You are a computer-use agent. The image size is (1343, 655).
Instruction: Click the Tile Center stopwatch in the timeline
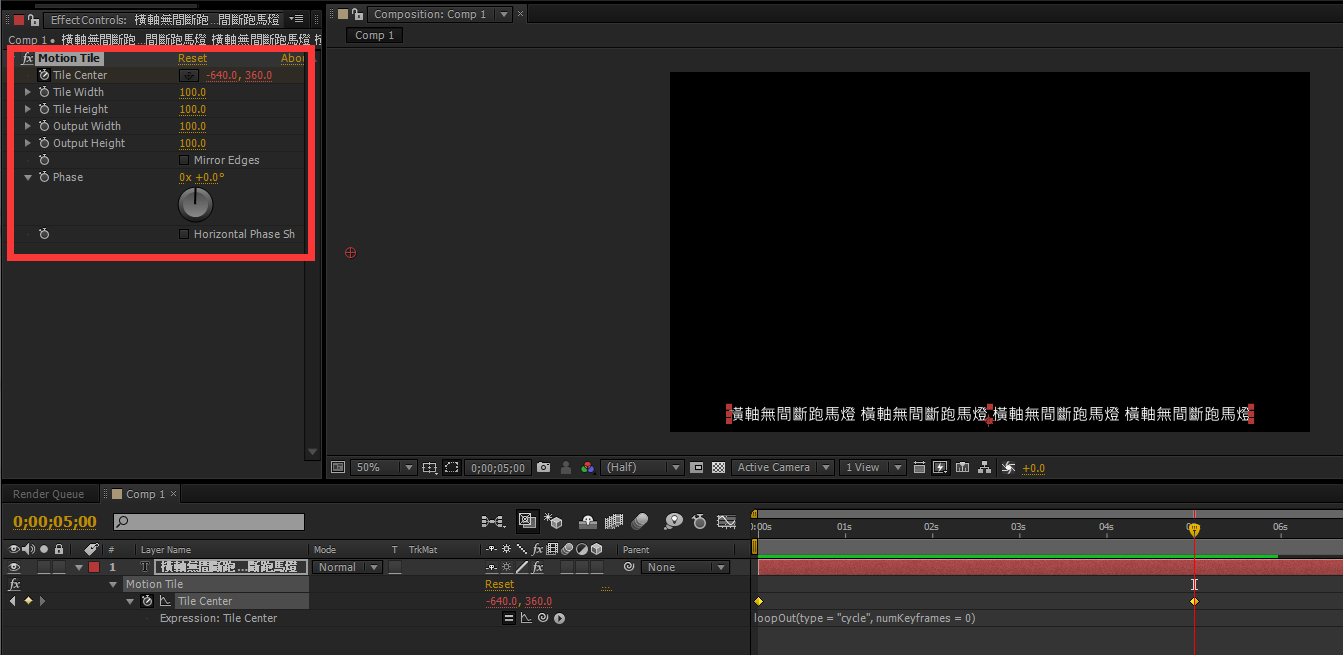pos(147,601)
